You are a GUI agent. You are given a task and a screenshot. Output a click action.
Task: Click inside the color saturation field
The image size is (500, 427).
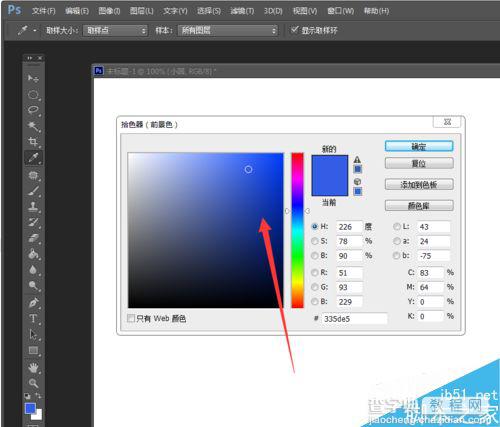click(206, 230)
